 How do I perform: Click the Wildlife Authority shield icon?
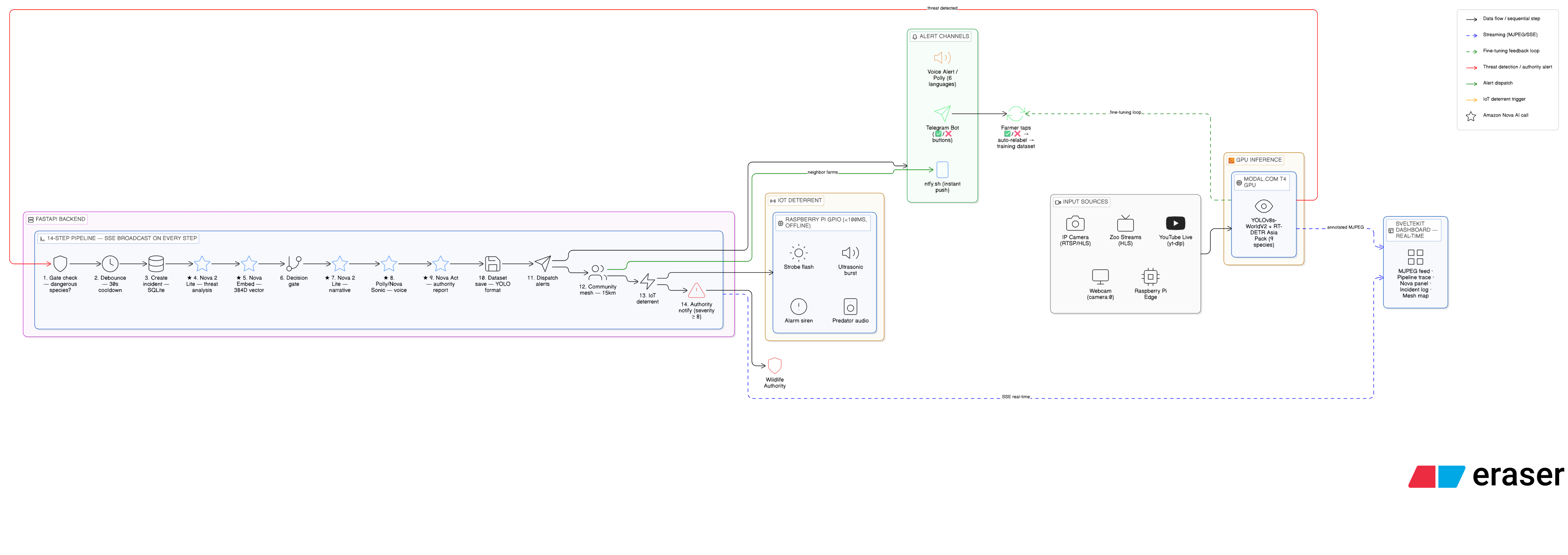point(774,365)
